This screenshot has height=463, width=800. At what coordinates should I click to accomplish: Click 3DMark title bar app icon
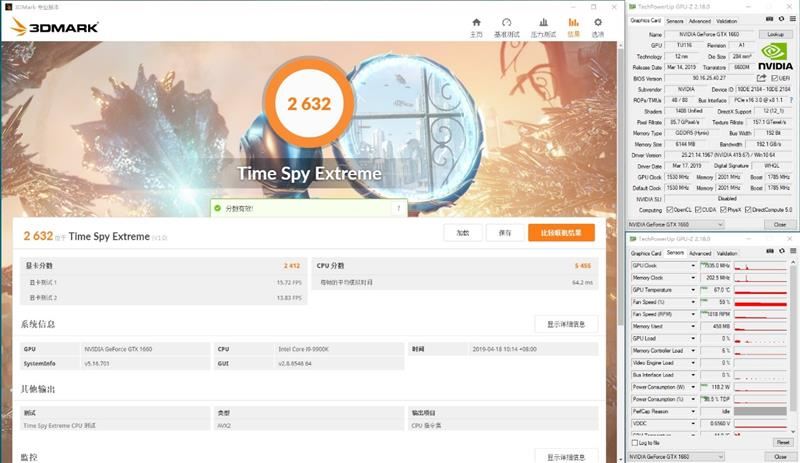pos(8,7)
